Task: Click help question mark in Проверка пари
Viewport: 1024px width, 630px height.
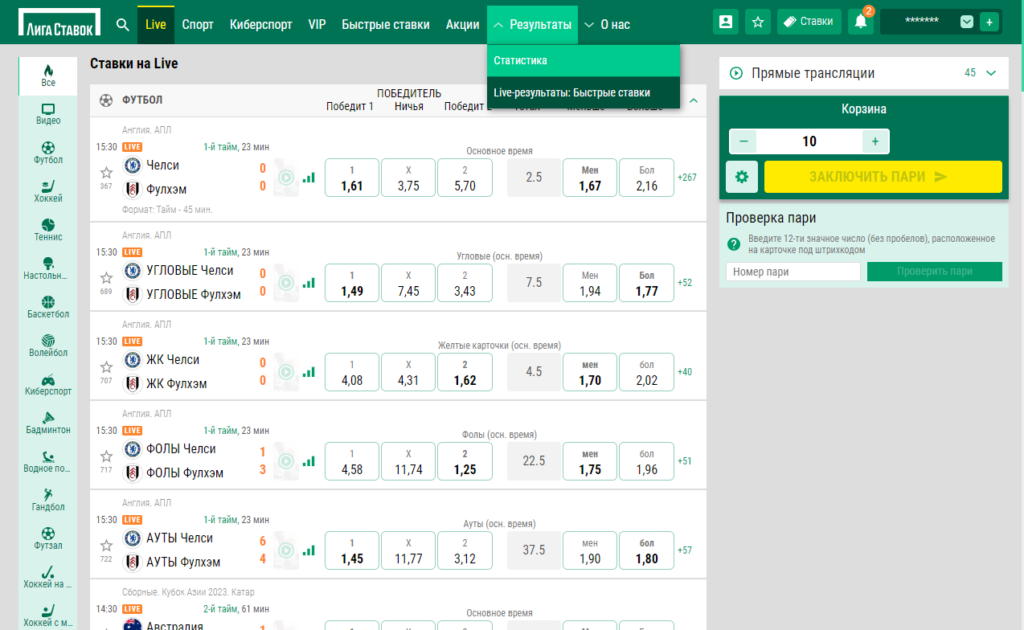Action: (734, 244)
